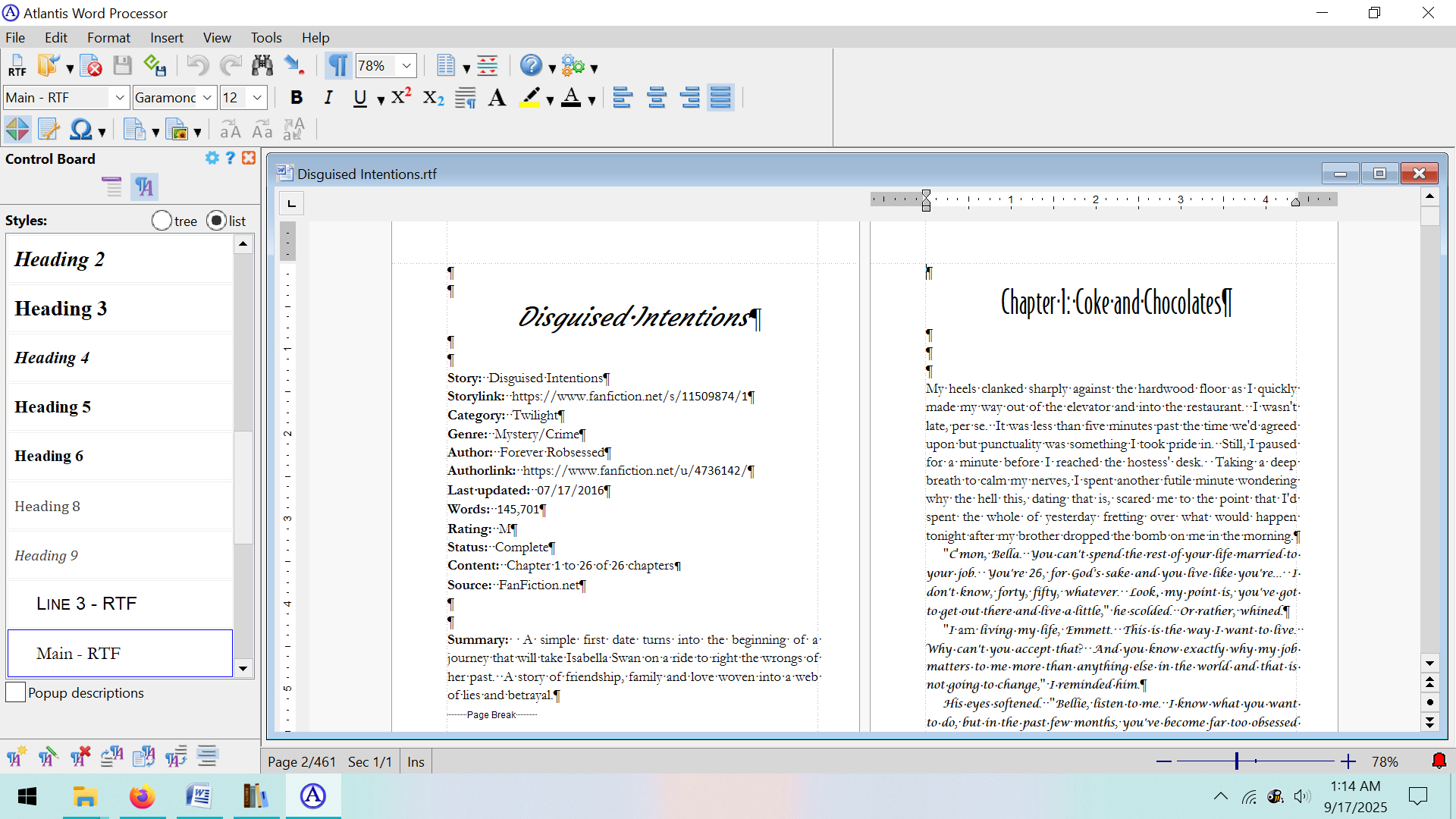Open the Garamond font name dropdown
This screenshot has width=1456, height=819.
pyautogui.click(x=207, y=98)
